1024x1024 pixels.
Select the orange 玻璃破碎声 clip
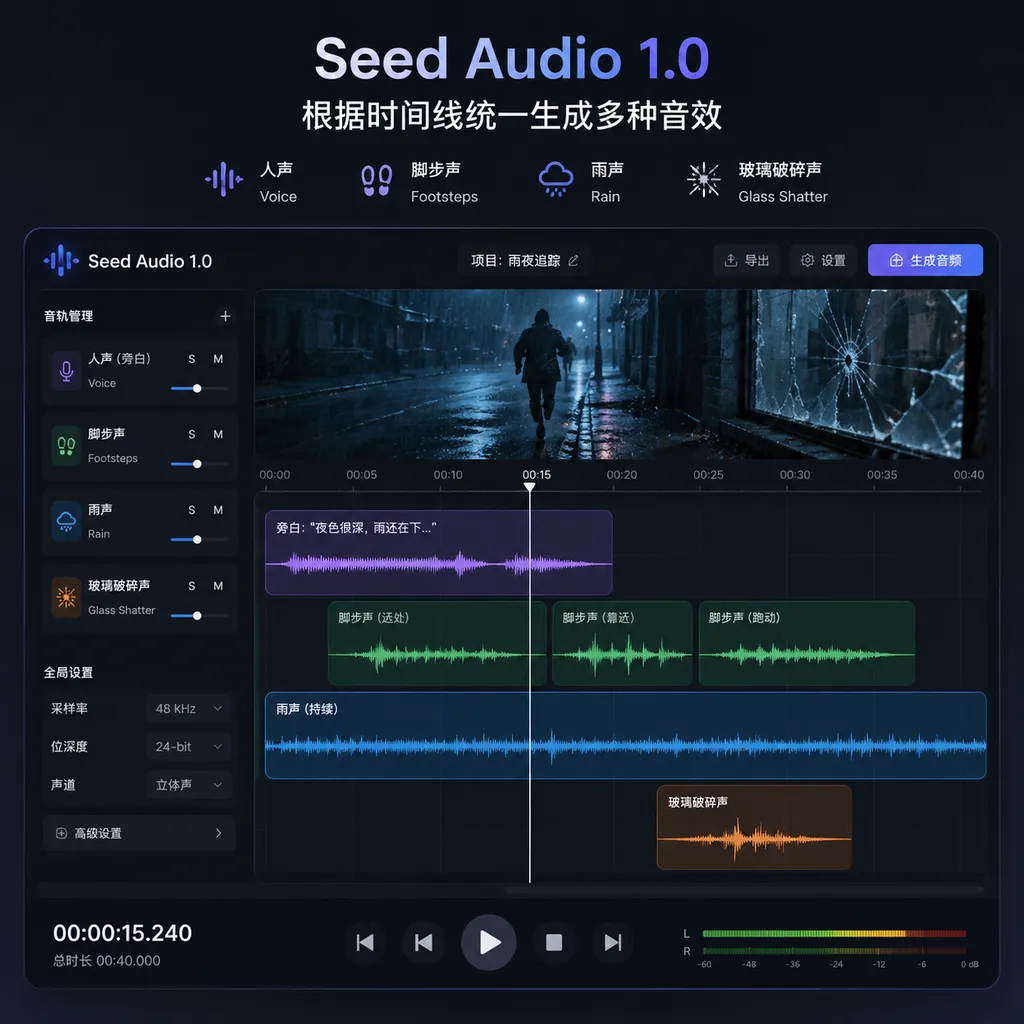[754, 827]
